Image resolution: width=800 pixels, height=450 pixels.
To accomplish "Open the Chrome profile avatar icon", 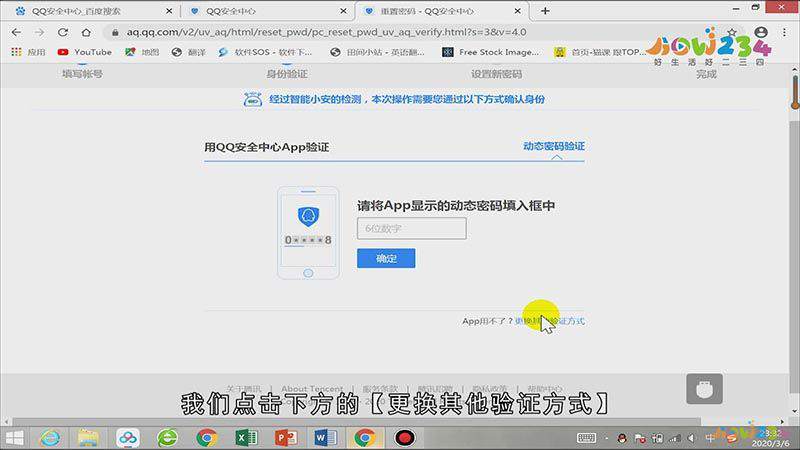I will (x=761, y=32).
